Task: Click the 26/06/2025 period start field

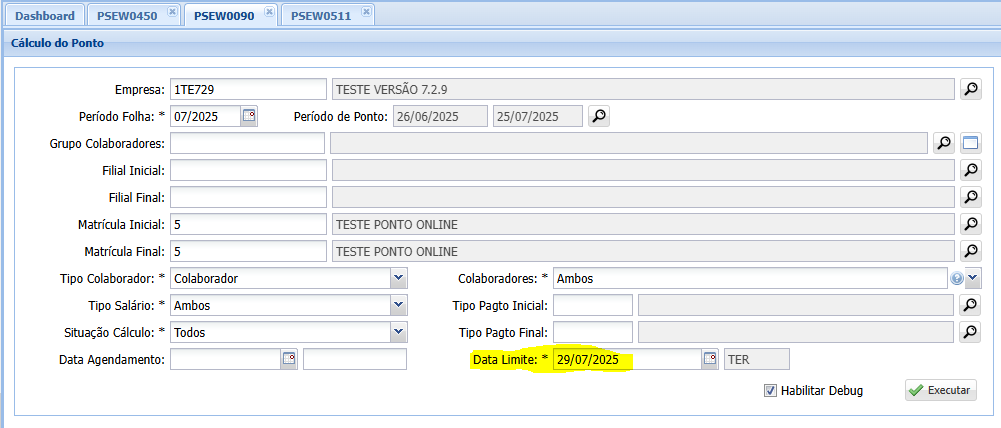Action: click(440, 116)
